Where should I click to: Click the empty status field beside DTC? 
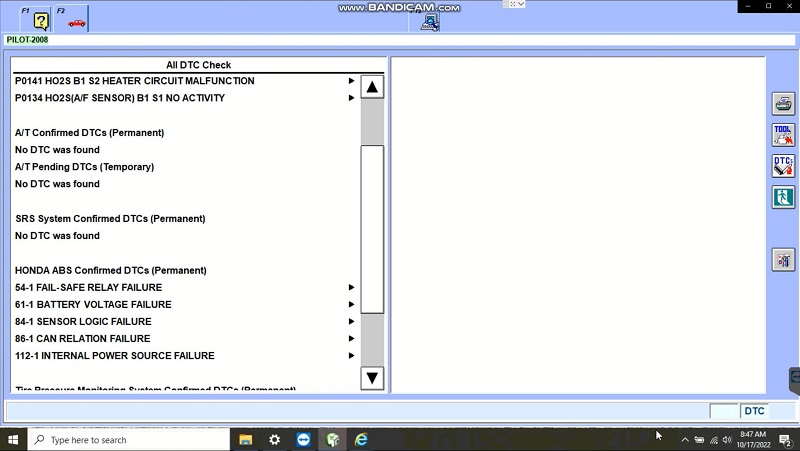[x=724, y=411]
